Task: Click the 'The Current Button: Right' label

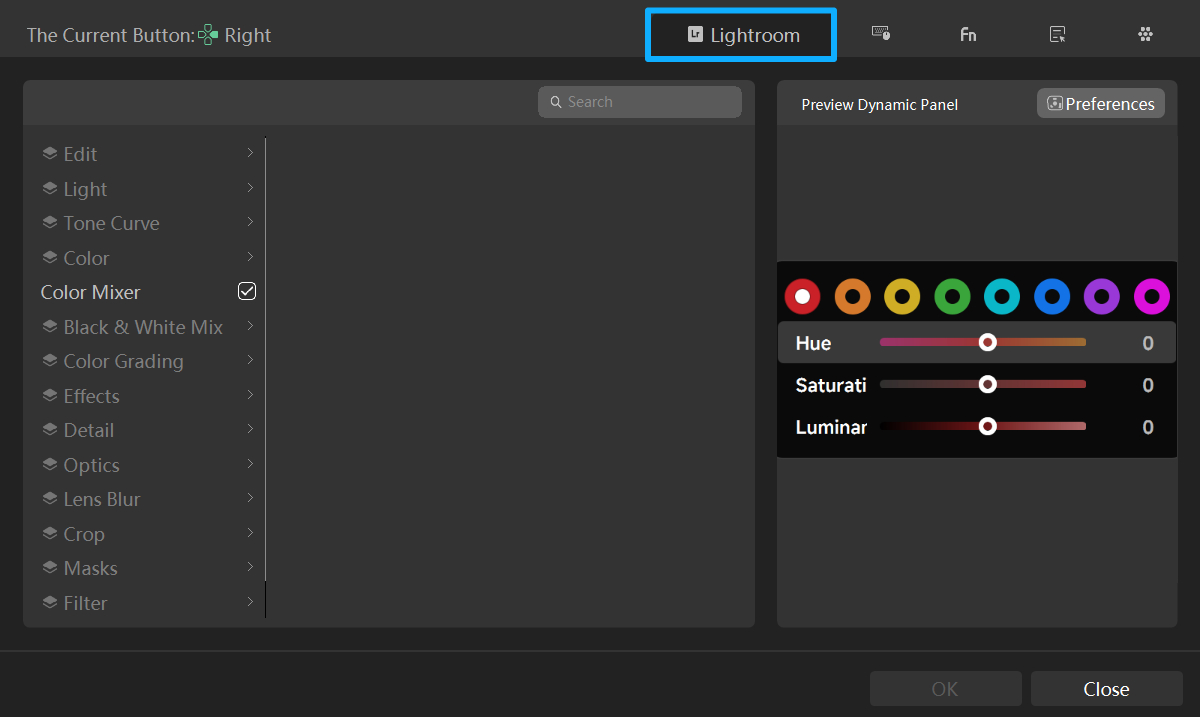Action: (x=149, y=35)
